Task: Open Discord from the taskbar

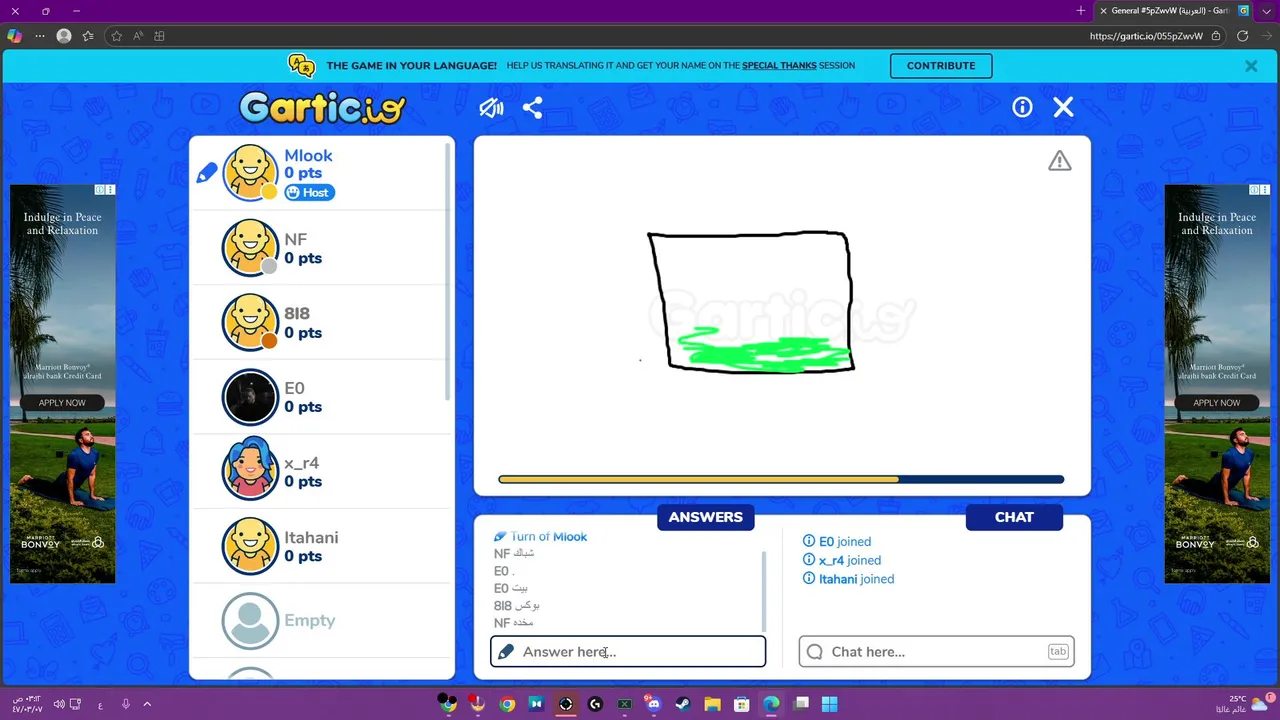Action: 653,704
